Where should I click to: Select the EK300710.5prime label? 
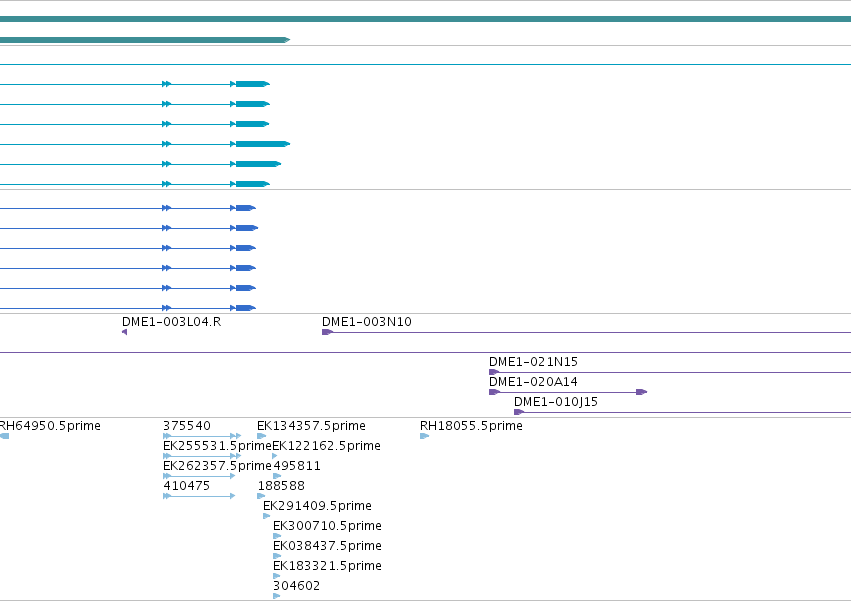tap(328, 526)
